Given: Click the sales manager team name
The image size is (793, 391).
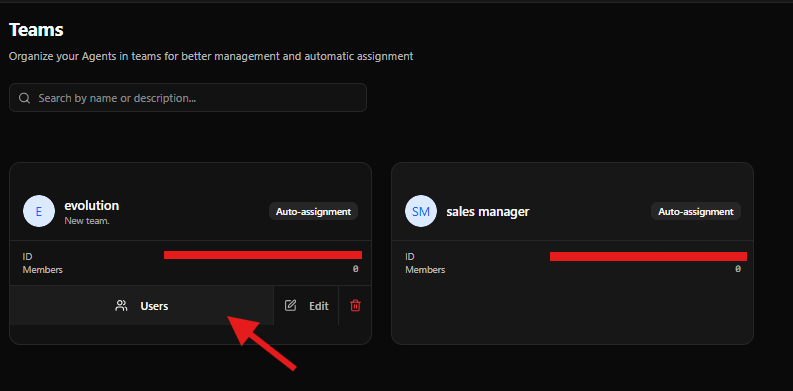Looking at the screenshot, I should [x=488, y=211].
